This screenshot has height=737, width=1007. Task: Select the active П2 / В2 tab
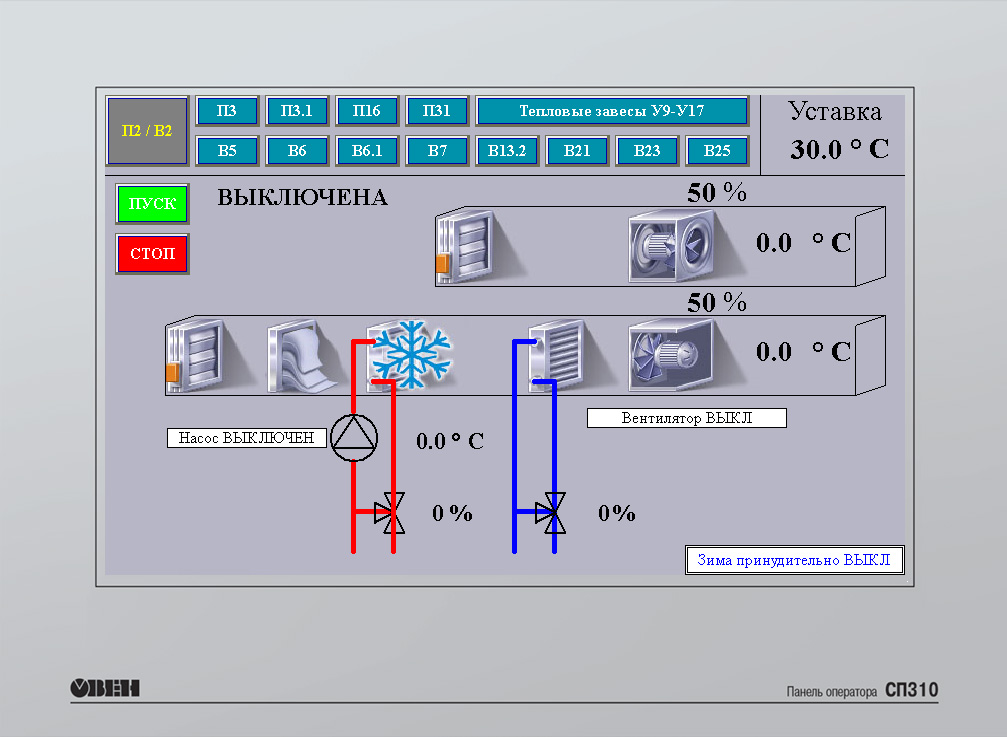147,131
